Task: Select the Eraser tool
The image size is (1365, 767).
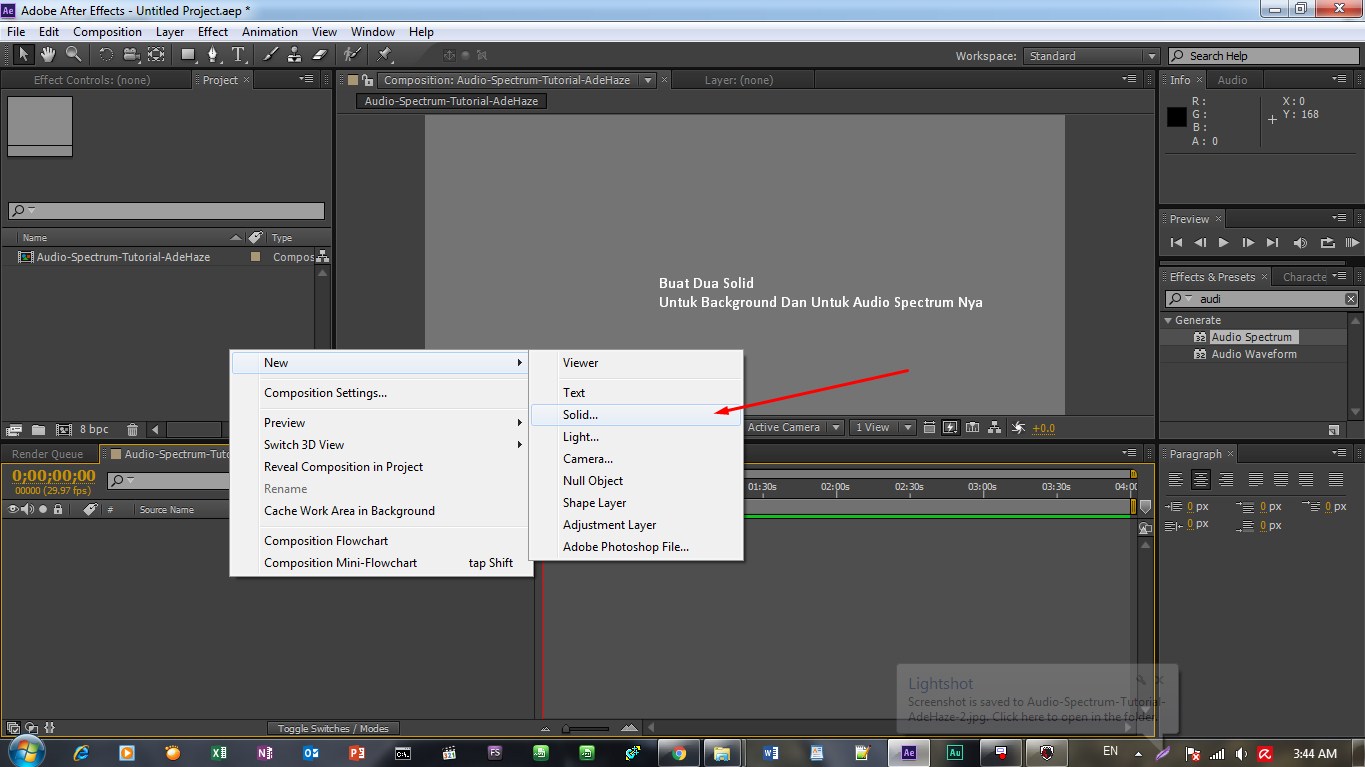Action: pos(320,55)
